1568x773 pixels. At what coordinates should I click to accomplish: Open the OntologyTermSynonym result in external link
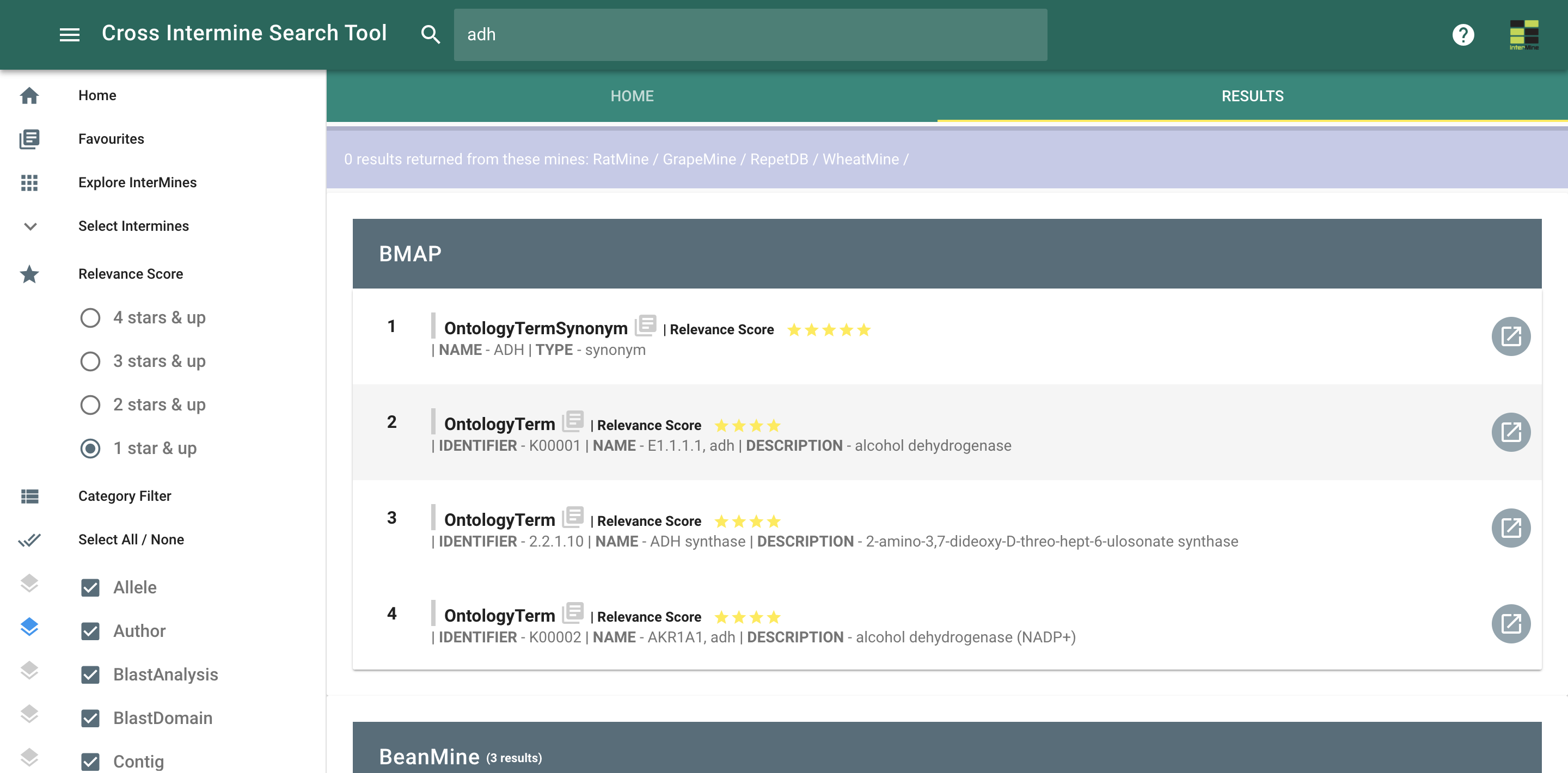coord(1510,336)
